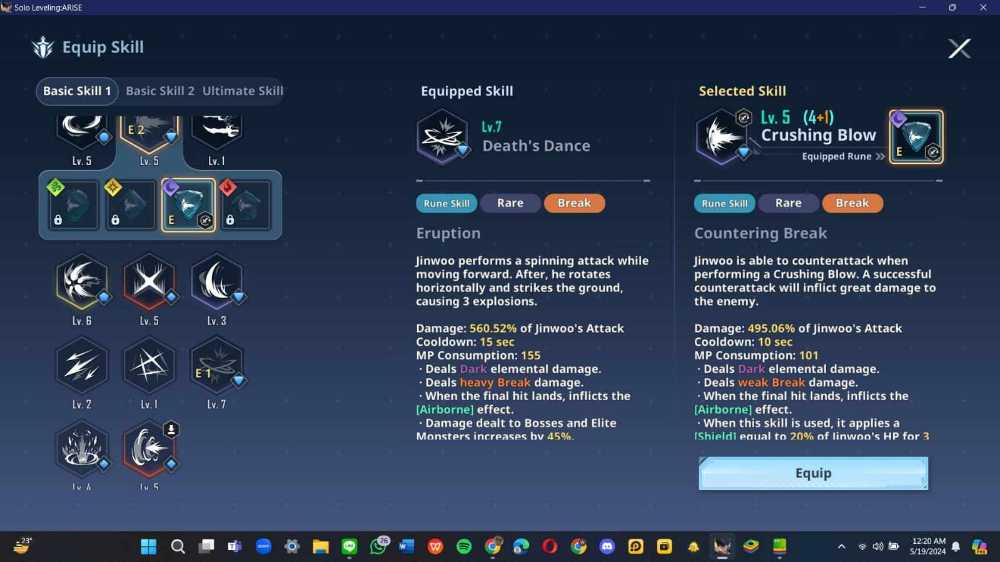Screen dimensions: 1000x562
Task: Select the Ultimate Skill tab
Action: pos(242,91)
